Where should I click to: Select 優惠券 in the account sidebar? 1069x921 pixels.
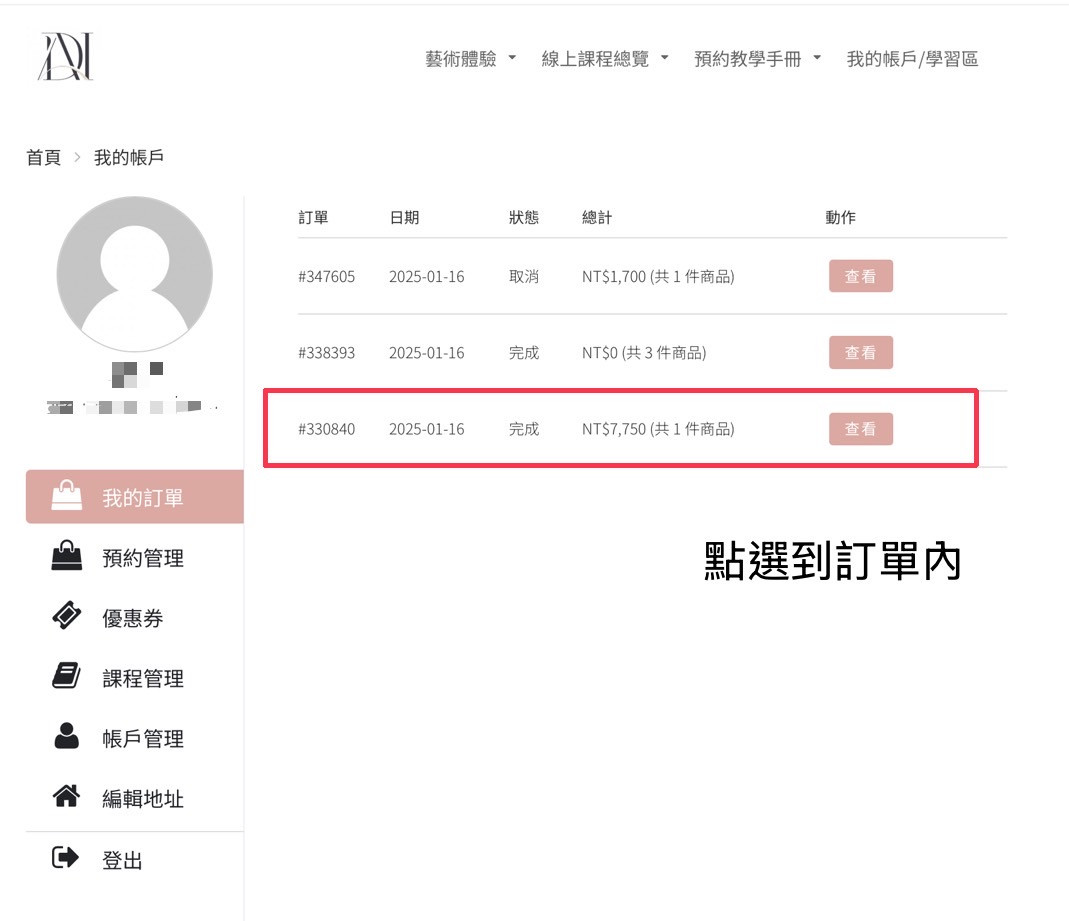pyautogui.click(x=133, y=619)
